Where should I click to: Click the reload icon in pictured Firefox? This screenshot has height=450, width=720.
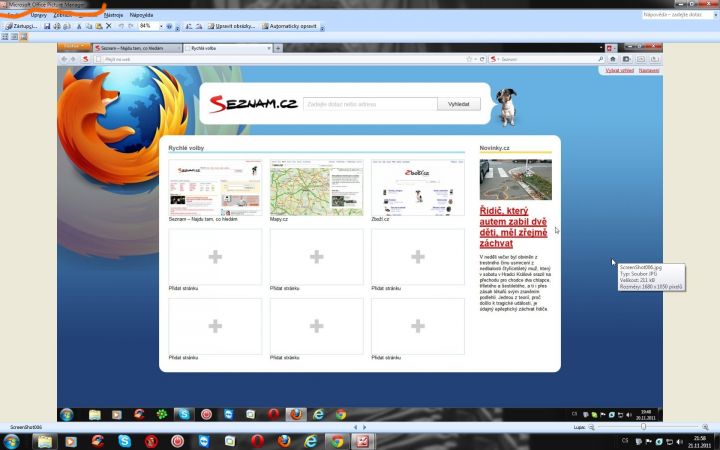[x=482, y=59]
